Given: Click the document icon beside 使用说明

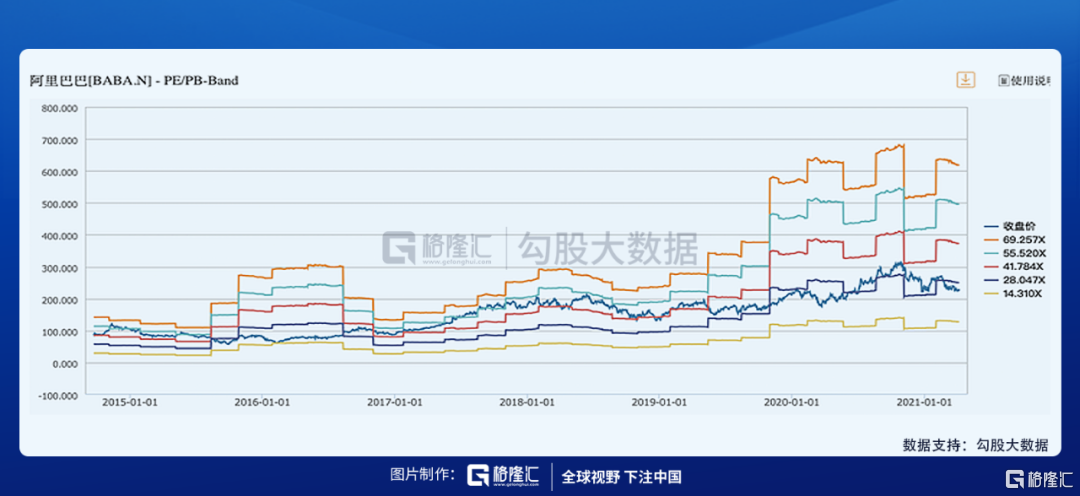Looking at the screenshot, I should (1003, 81).
